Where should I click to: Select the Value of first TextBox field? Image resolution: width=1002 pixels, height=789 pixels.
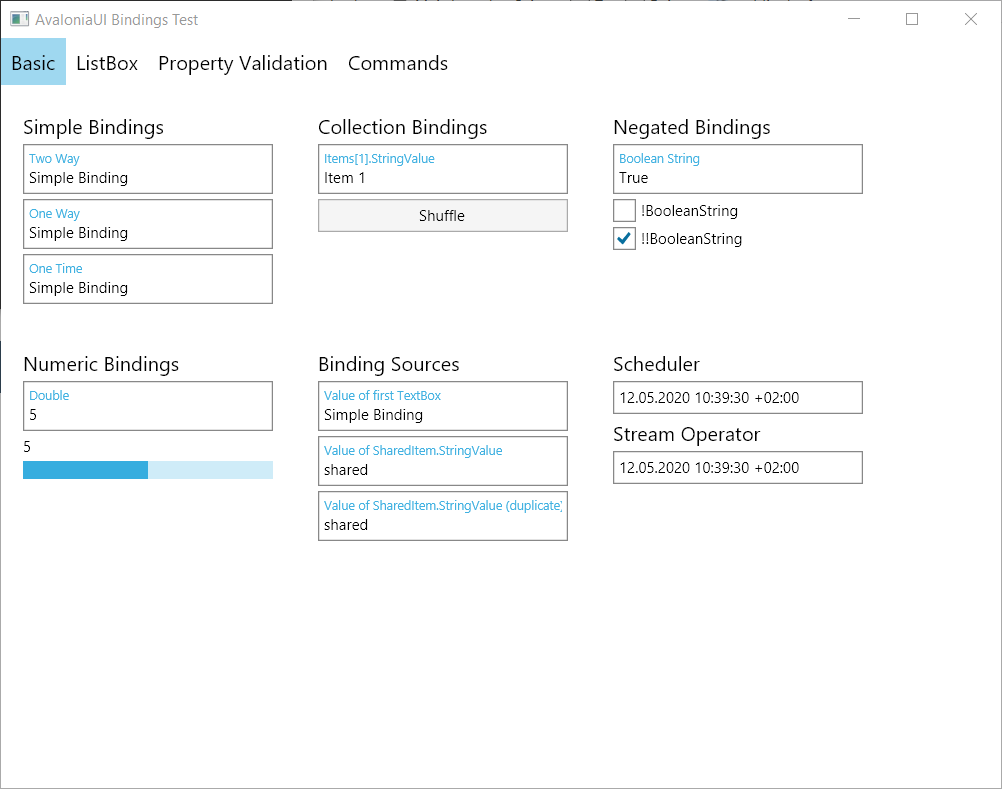tap(442, 415)
